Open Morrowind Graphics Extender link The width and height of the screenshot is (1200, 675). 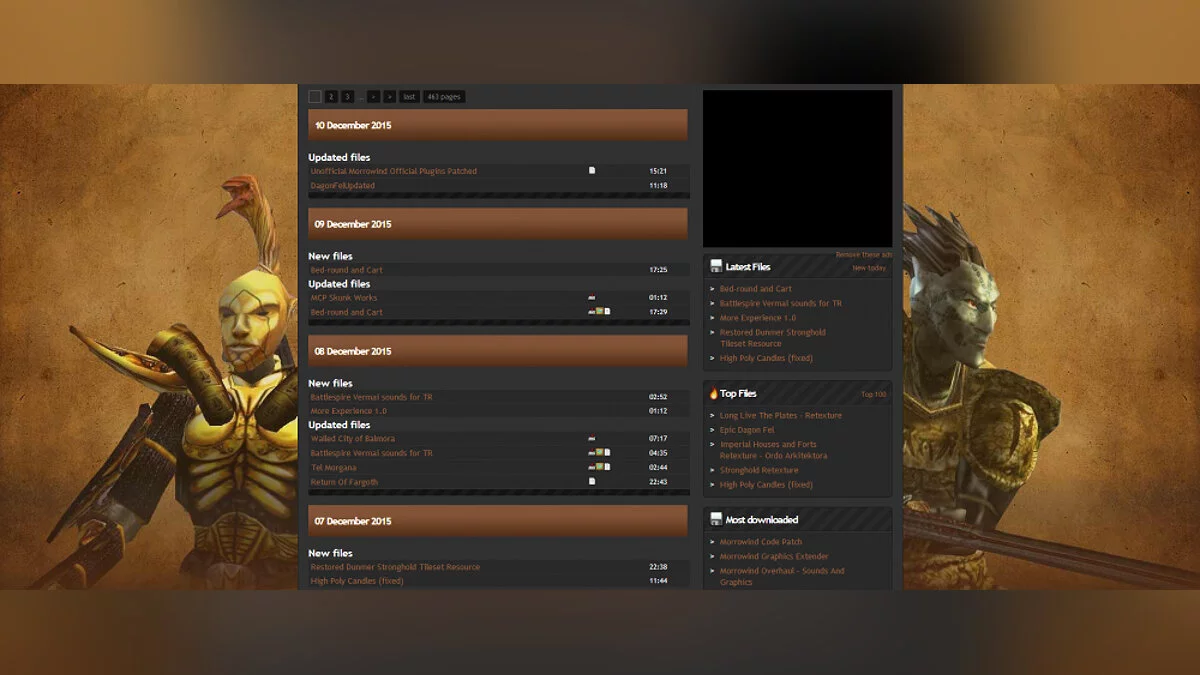click(x=774, y=556)
